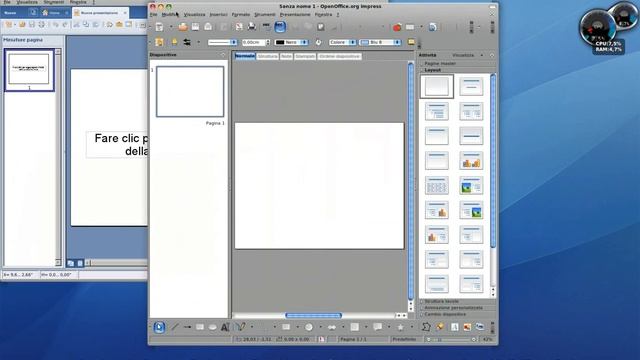Image resolution: width=640 pixels, height=360 pixels.
Task: Open the stars shapes dropdown arrow
Action: 411,327
